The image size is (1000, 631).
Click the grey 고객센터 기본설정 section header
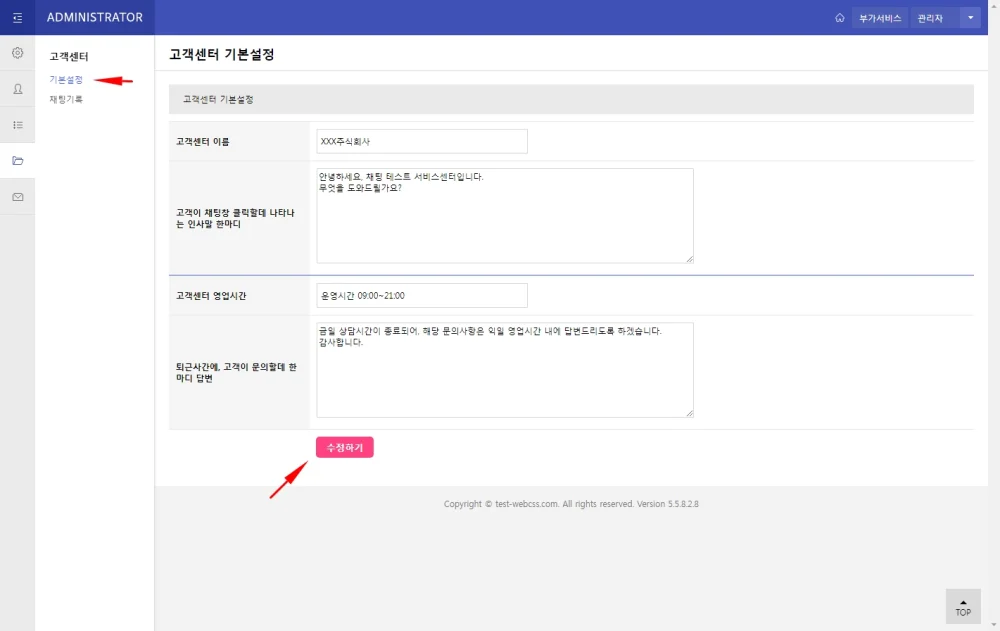(571, 100)
